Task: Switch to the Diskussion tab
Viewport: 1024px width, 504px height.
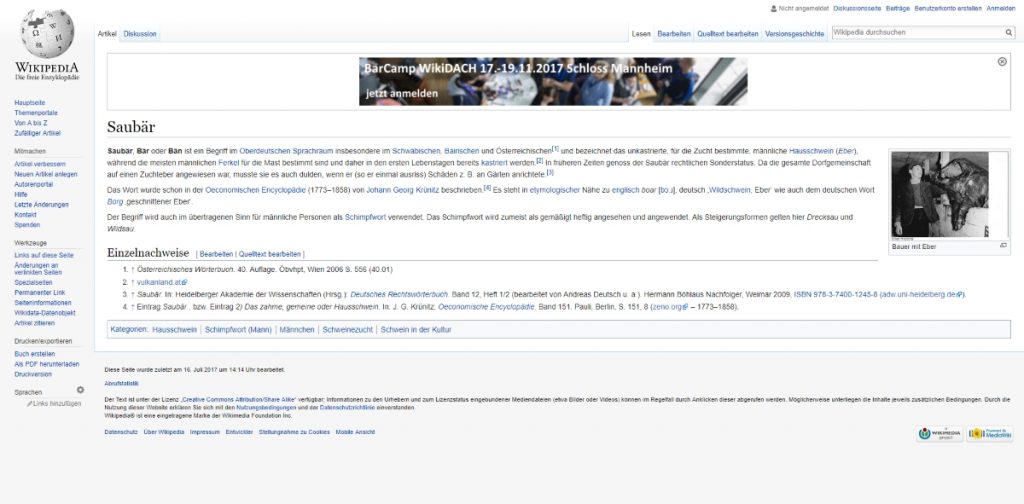Action: point(140,34)
